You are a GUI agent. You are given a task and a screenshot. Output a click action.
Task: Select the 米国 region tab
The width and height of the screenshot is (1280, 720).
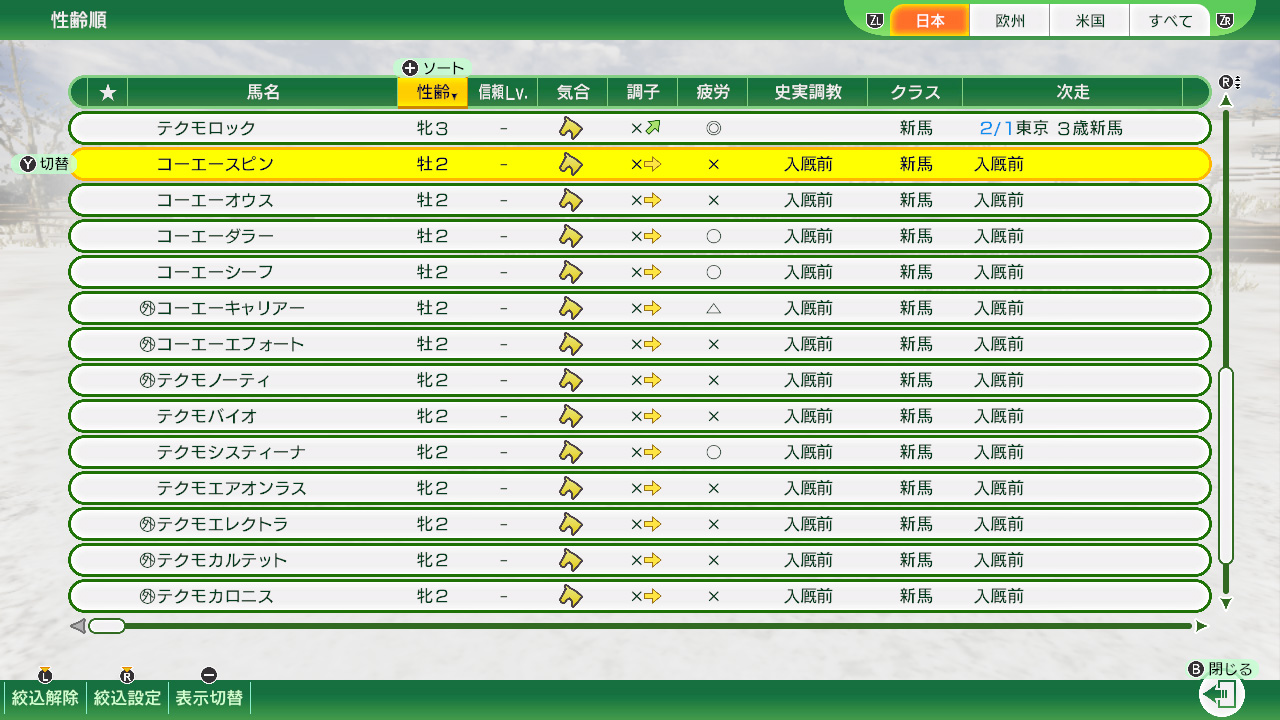point(1090,20)
